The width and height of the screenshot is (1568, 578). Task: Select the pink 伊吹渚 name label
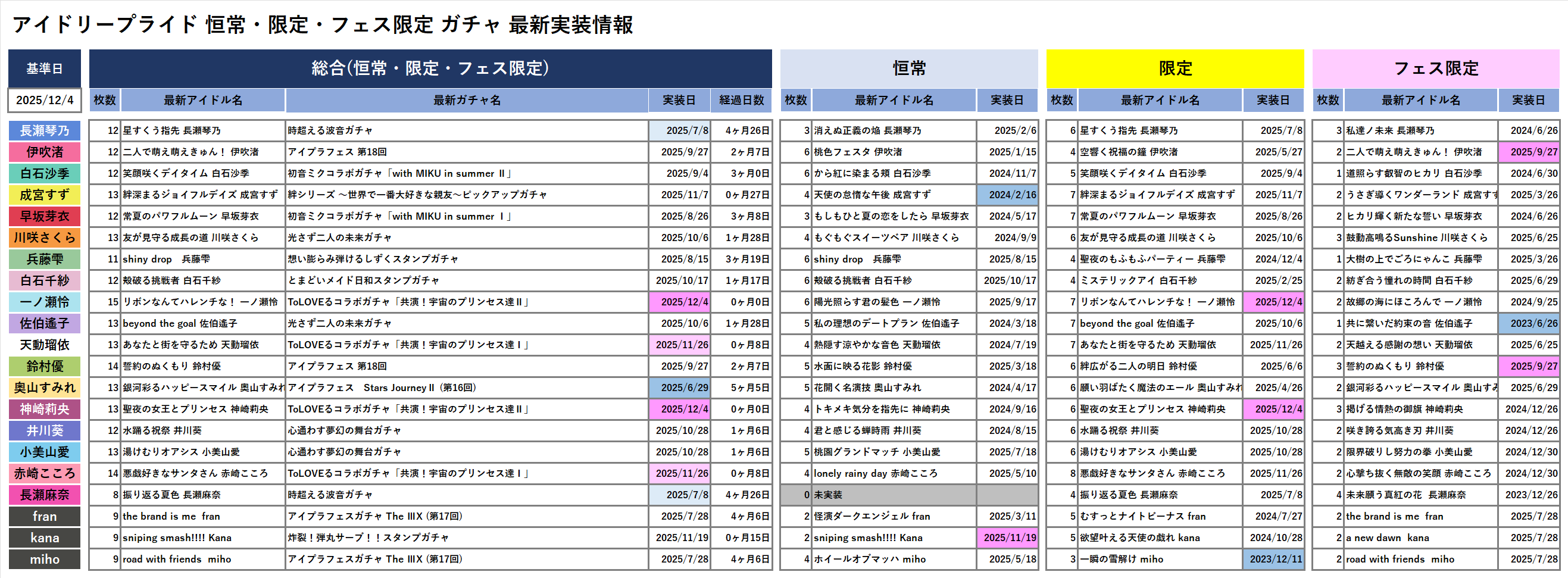click(45, 152)
